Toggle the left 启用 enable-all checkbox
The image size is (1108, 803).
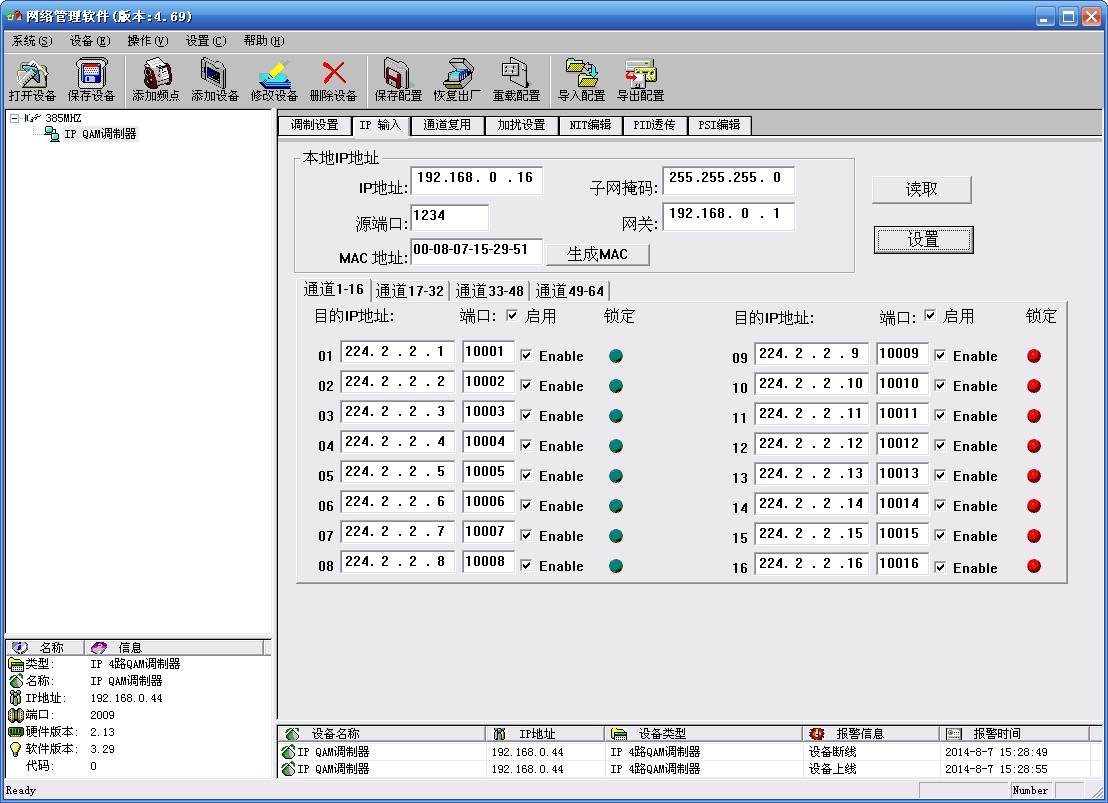(512, 316)
